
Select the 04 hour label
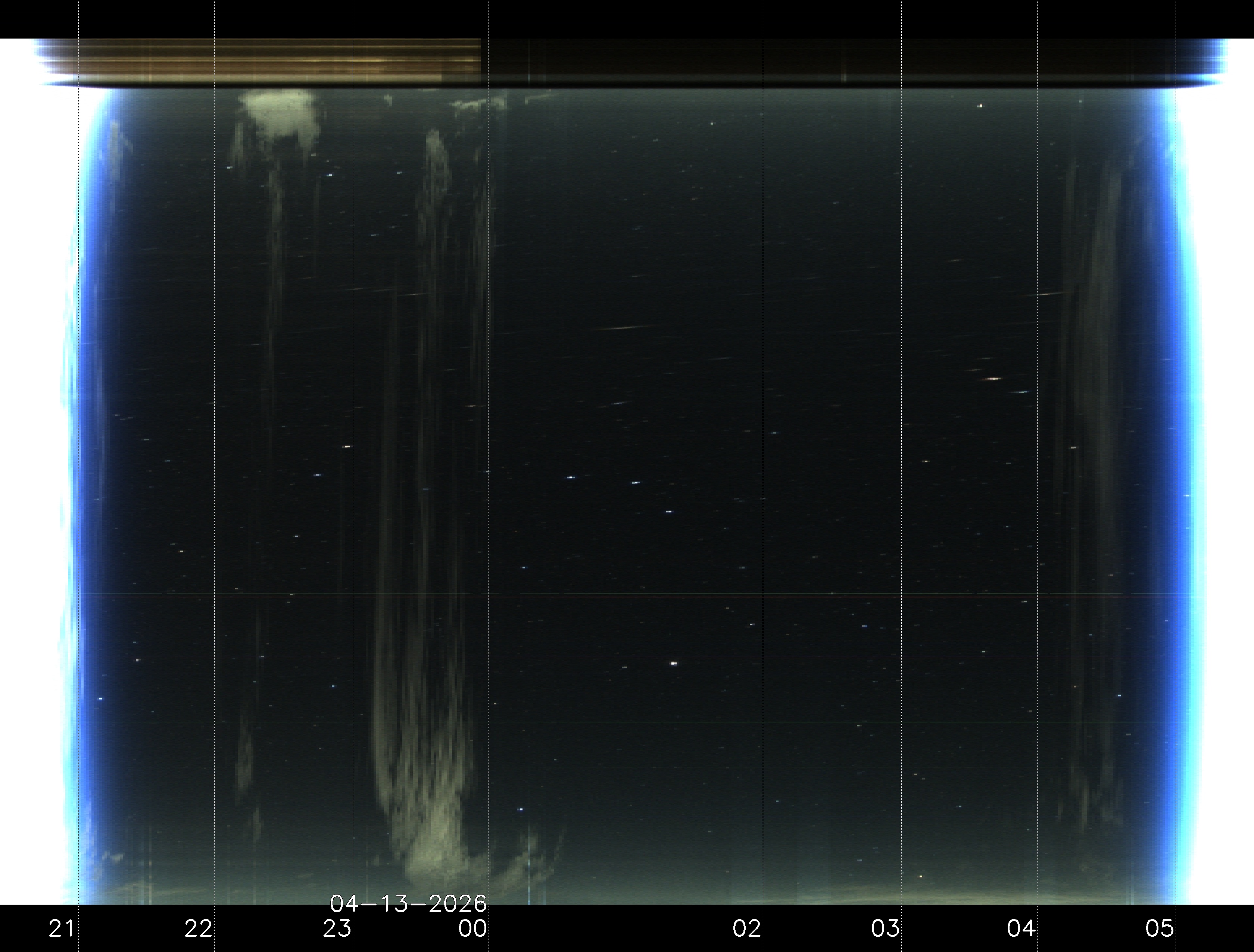click(x=1021, y=929)
